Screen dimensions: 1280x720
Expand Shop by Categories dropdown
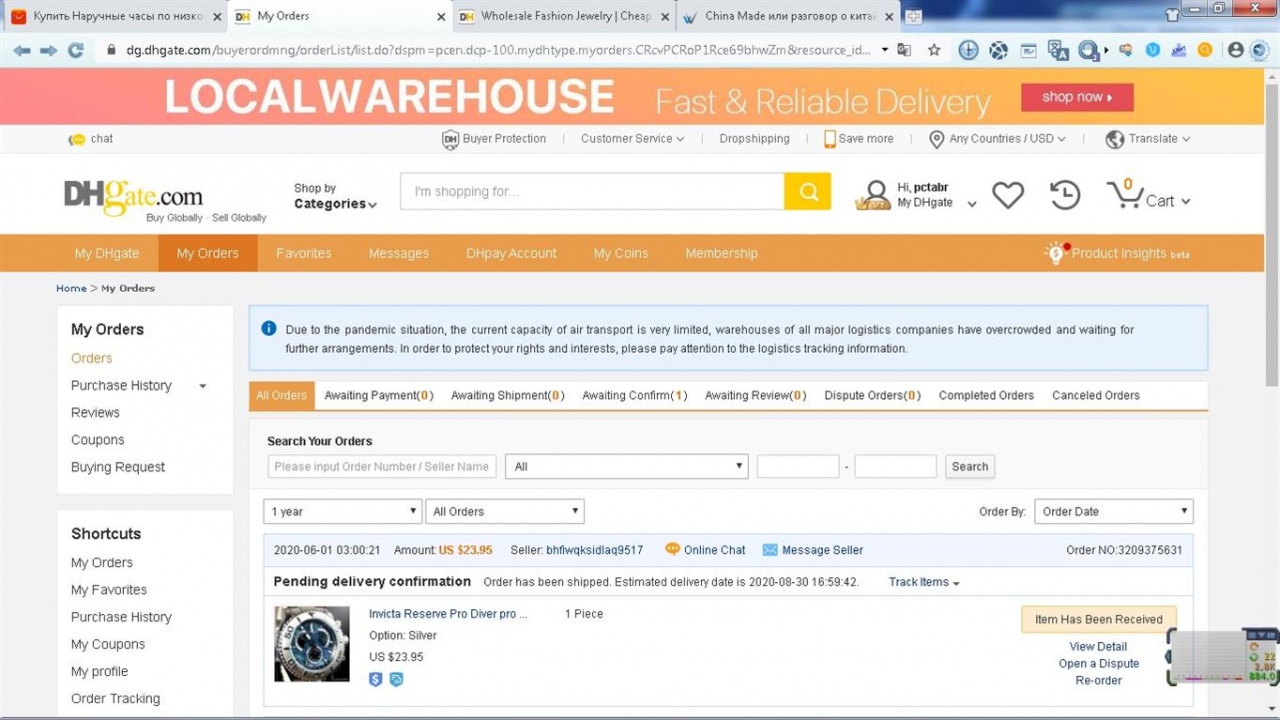(335, 196)
